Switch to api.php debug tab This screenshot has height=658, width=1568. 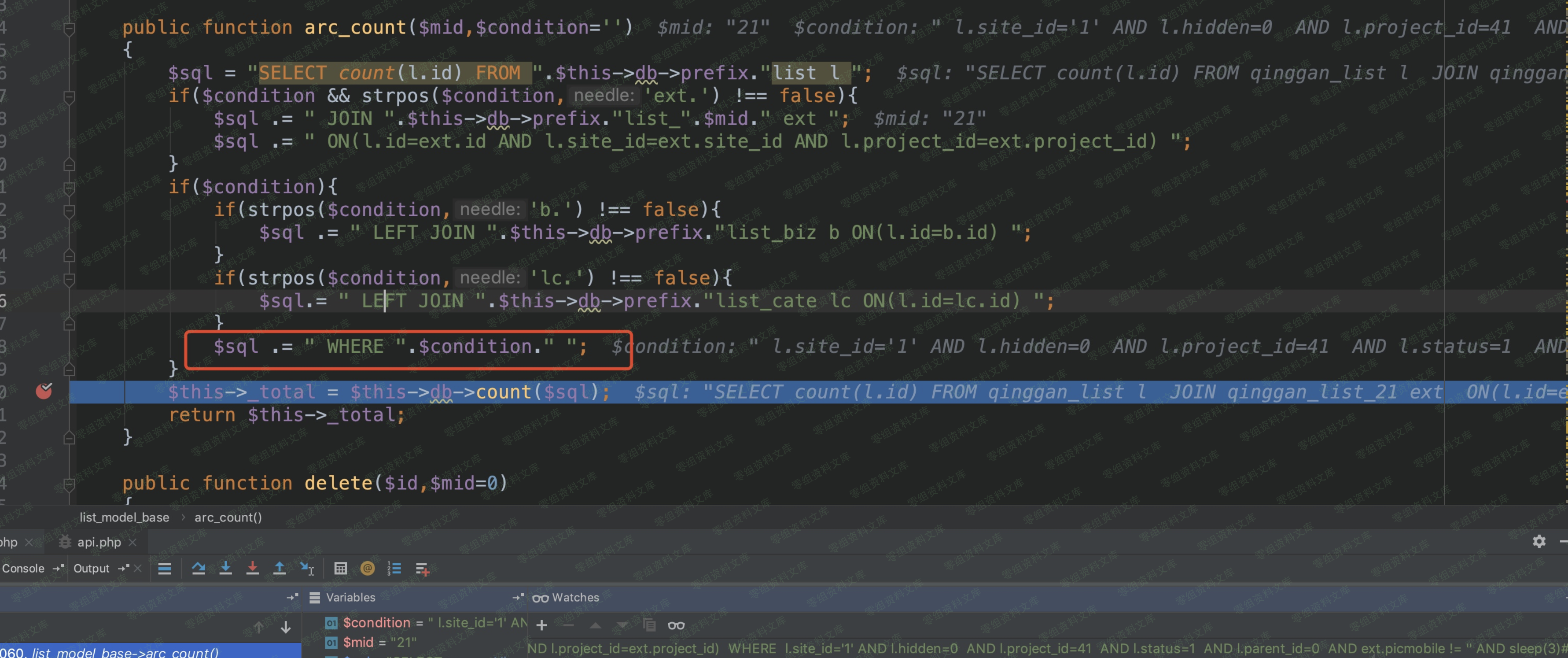point(99,542)
